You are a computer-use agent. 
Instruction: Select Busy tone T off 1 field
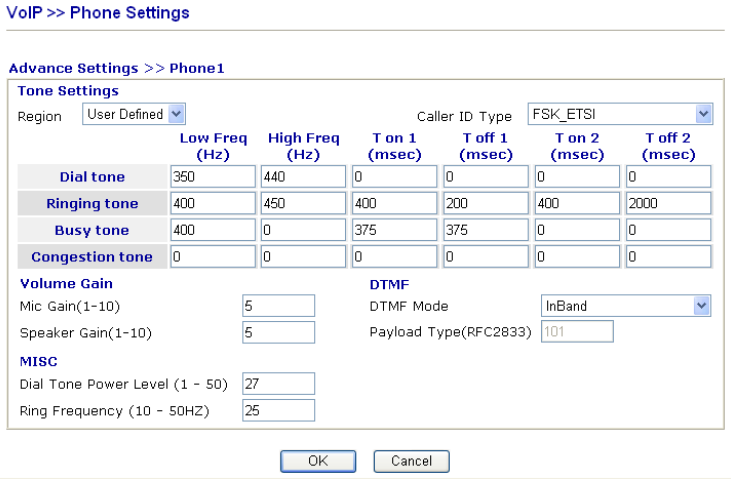485,230
